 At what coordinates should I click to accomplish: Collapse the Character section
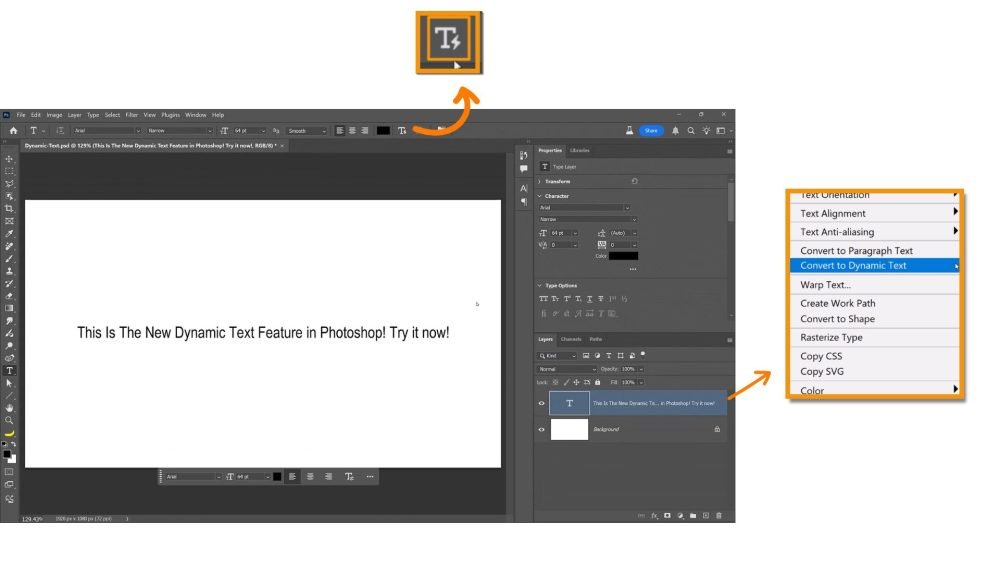[540, 196]
